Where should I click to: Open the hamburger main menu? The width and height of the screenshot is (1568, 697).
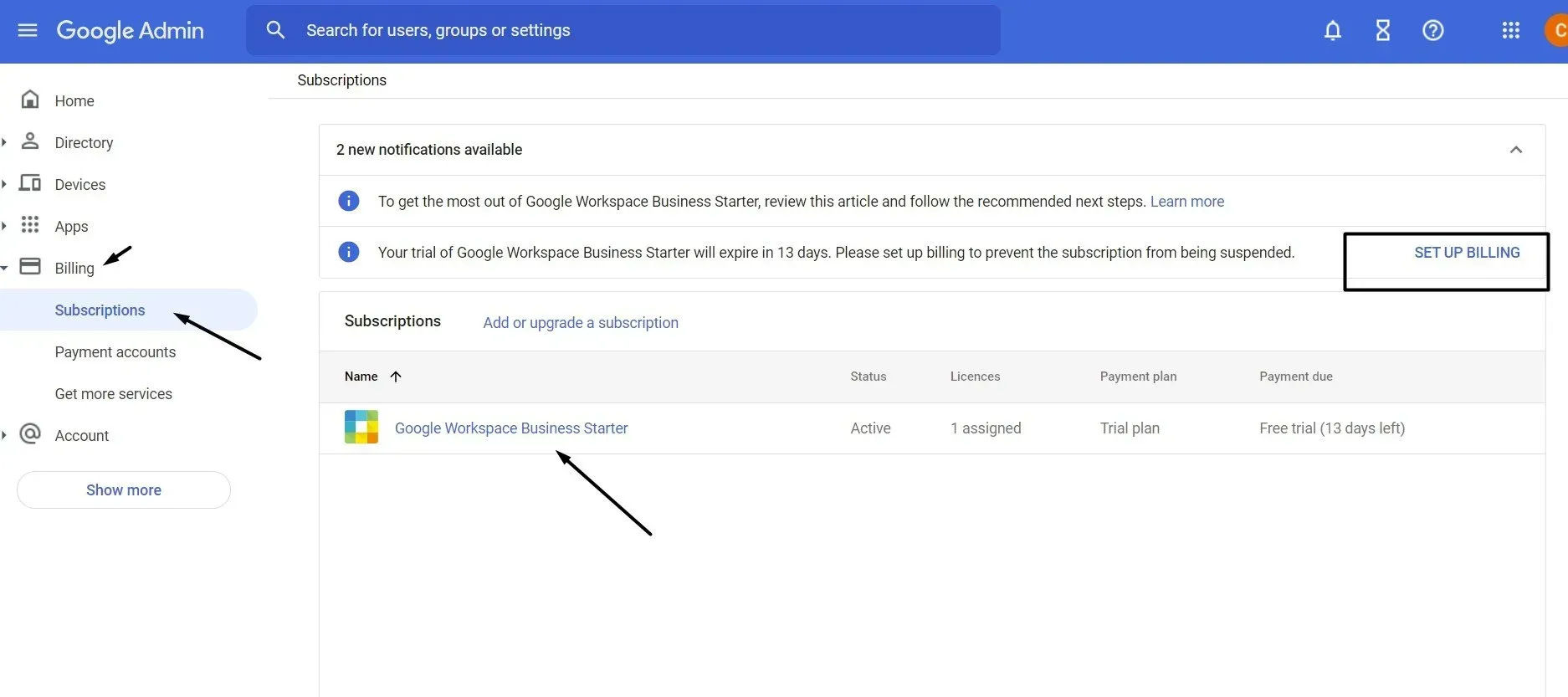point(28,30)
